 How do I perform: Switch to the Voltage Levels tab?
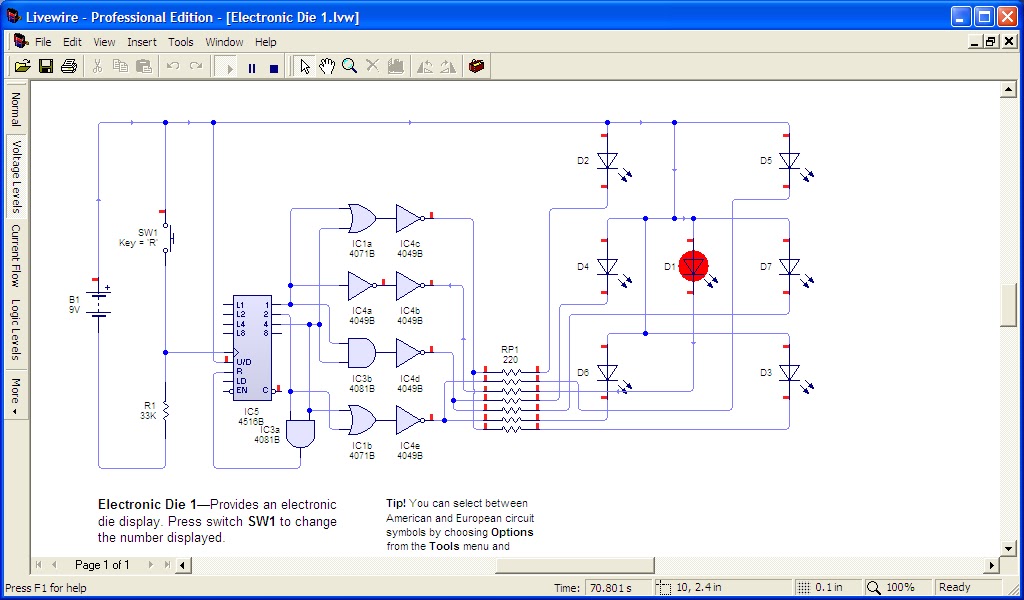(16, 177)
